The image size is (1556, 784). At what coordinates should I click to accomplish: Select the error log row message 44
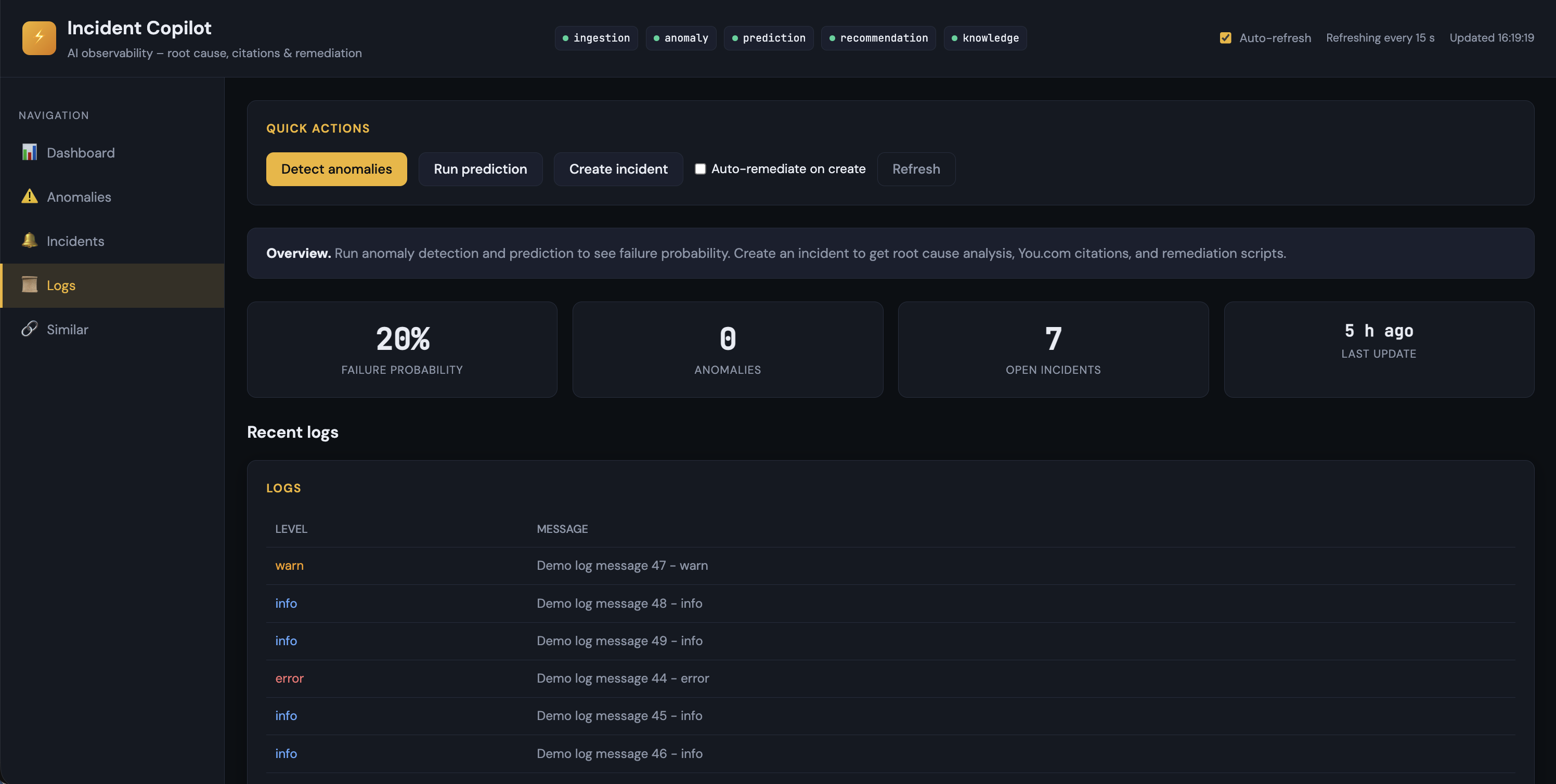622,678
